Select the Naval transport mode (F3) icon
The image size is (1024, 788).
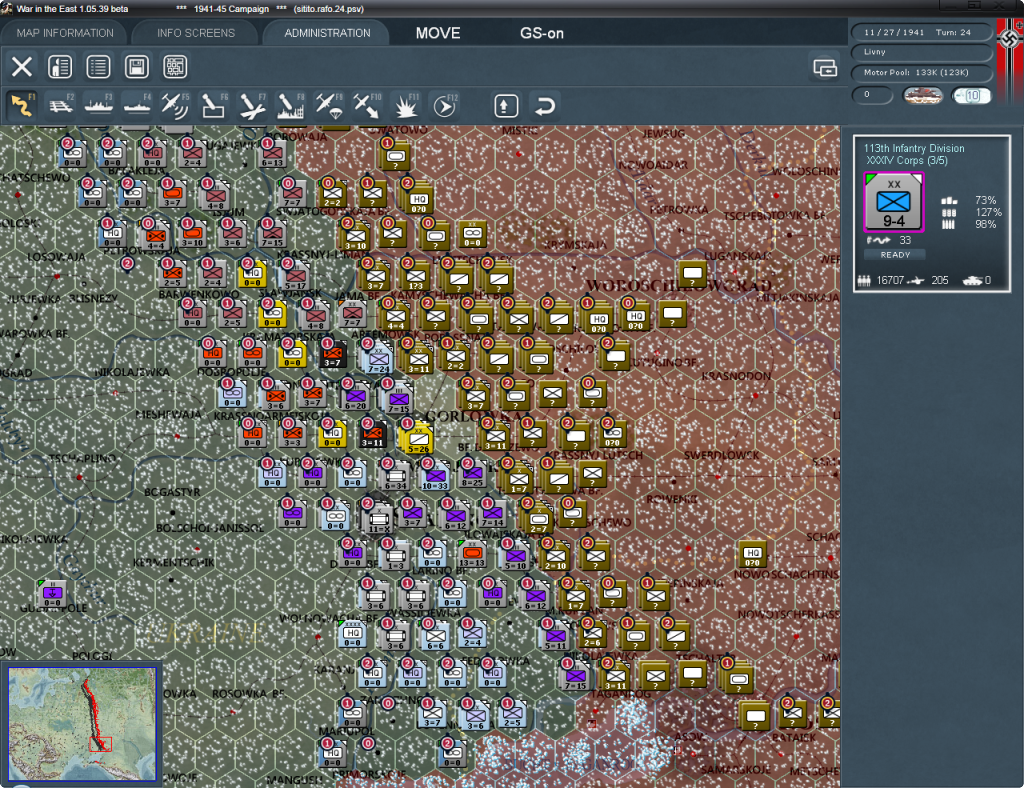pos(99,105)
